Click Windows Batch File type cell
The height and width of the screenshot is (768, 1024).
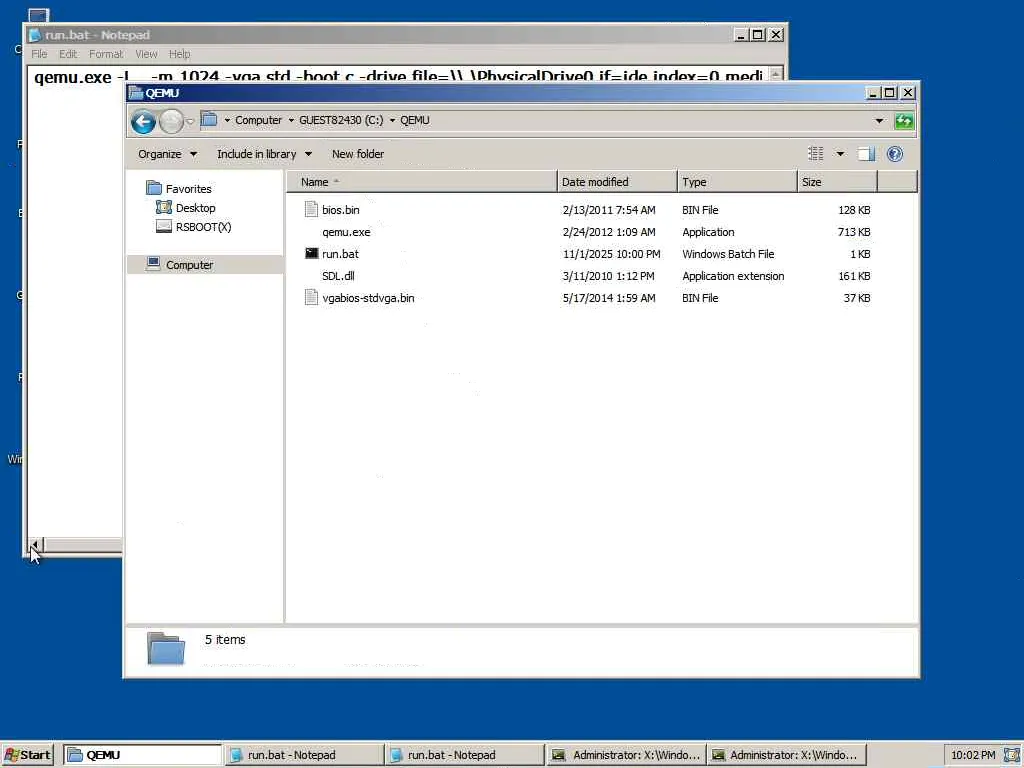coord(728,254)
